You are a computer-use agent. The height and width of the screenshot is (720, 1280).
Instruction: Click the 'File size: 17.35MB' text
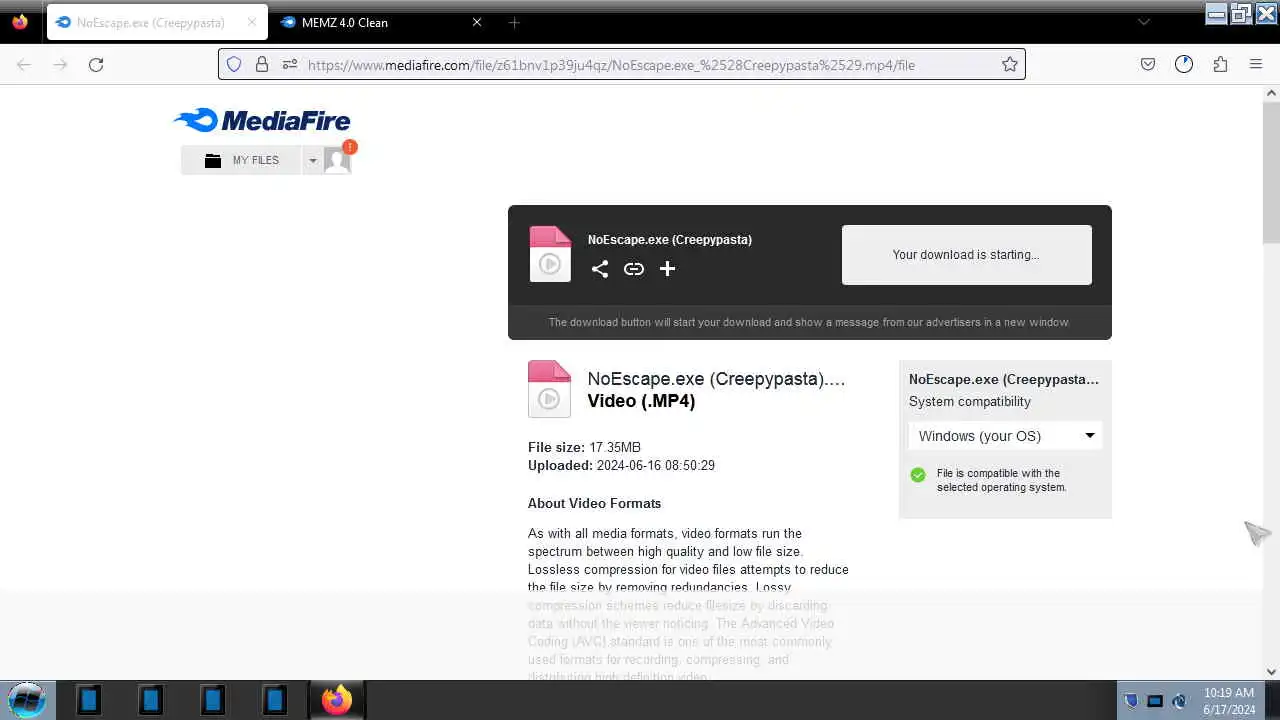coord(584,448)
